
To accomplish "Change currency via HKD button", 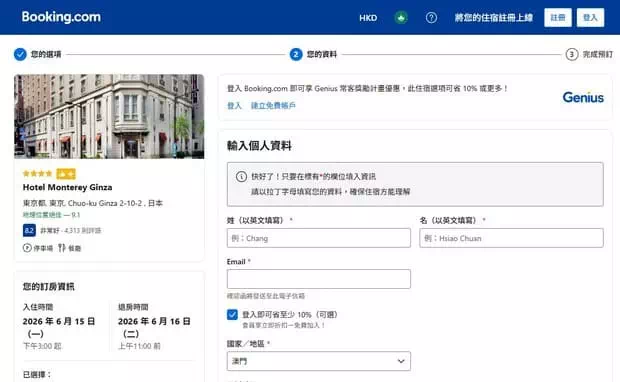I will click(x=368, y=18).
